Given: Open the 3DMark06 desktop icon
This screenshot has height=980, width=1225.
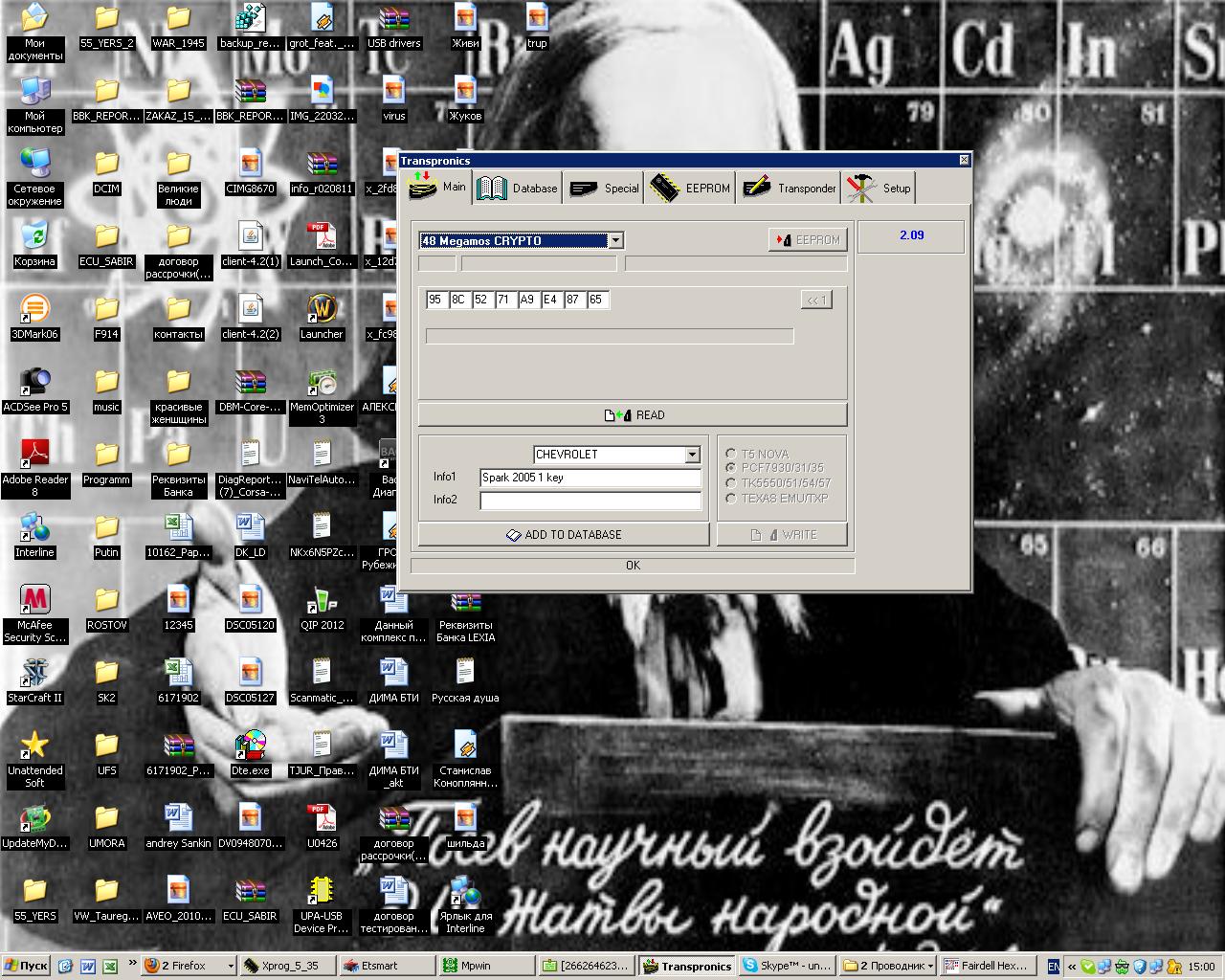Looking at the screenshot, I should (34, 317).
